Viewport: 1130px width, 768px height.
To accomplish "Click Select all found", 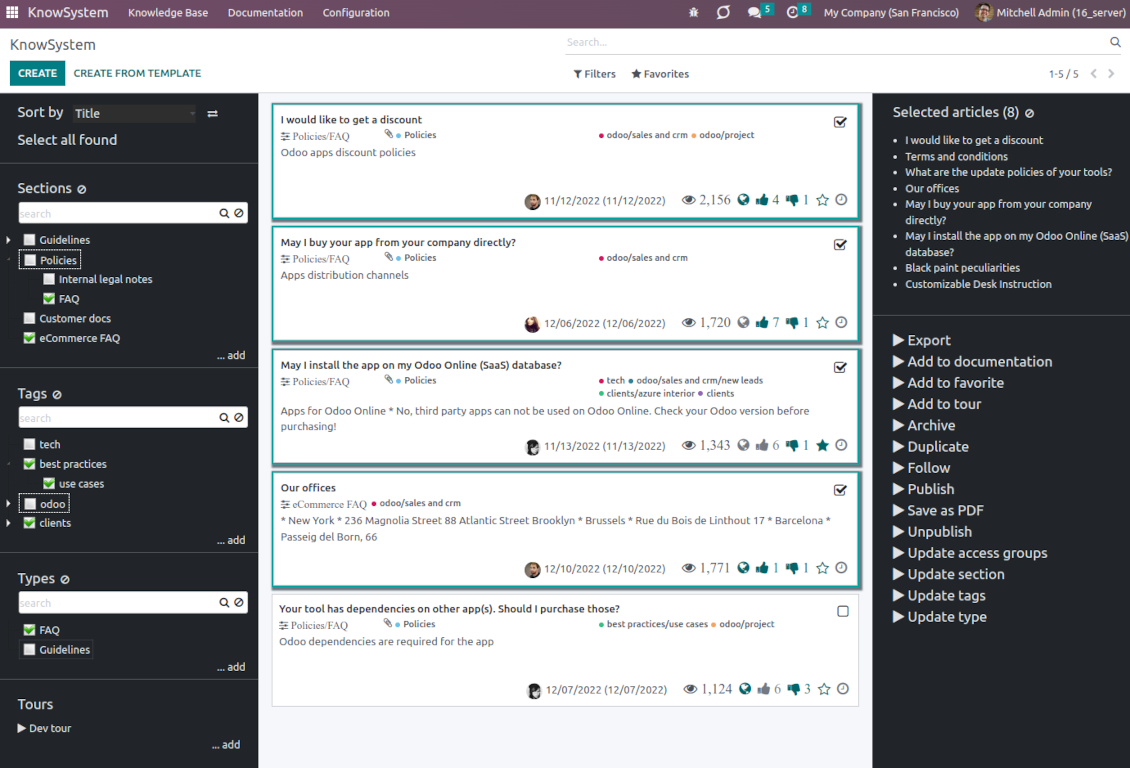I will [67, 140].
